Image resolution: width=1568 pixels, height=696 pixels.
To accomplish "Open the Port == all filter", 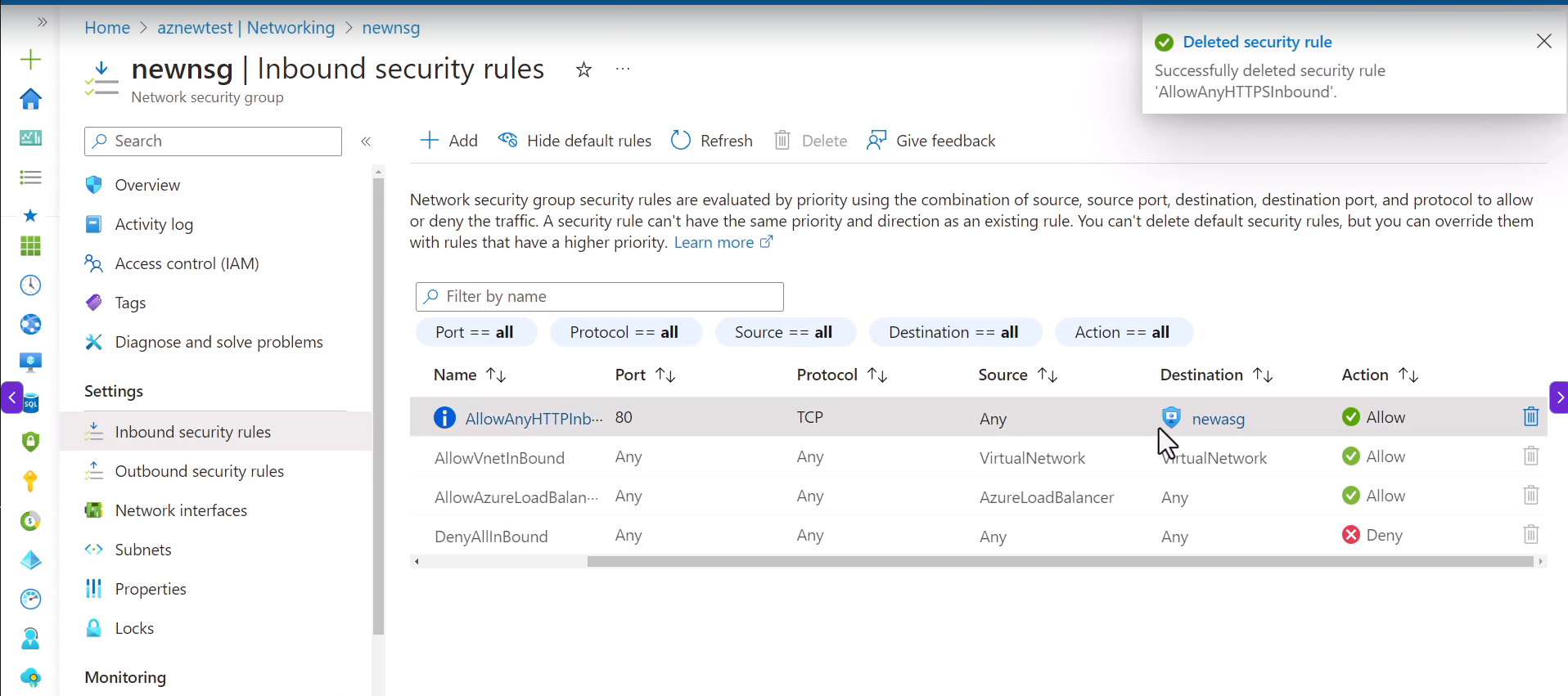I will (475, 332).
